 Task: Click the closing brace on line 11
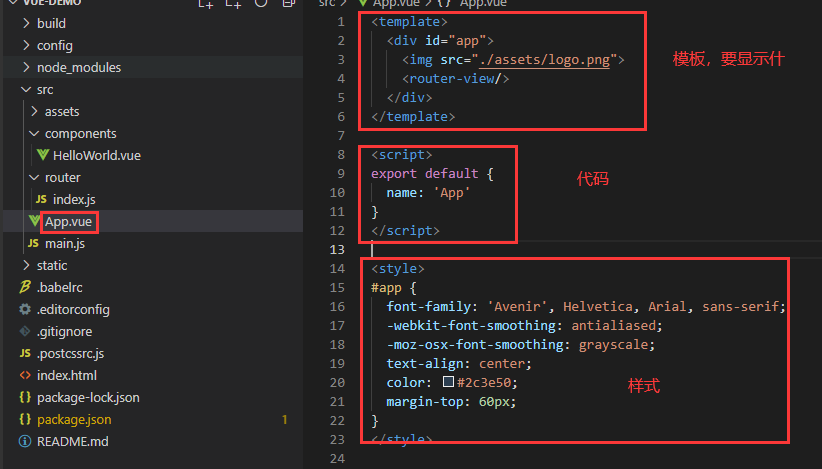(375, 212)
